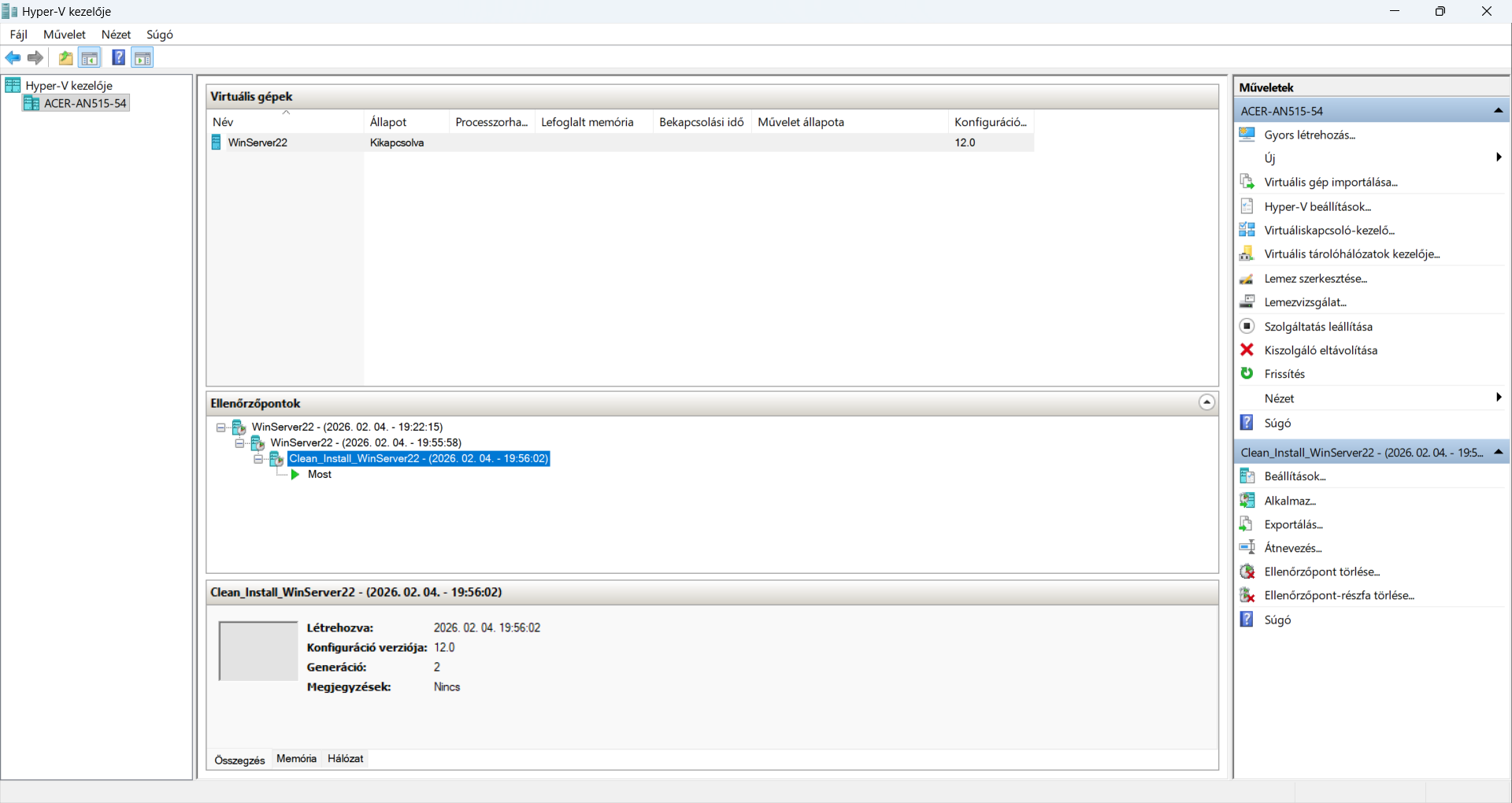
Task: Collapse the Ellenőrzőpontok panel
Action: [1206, 403]
